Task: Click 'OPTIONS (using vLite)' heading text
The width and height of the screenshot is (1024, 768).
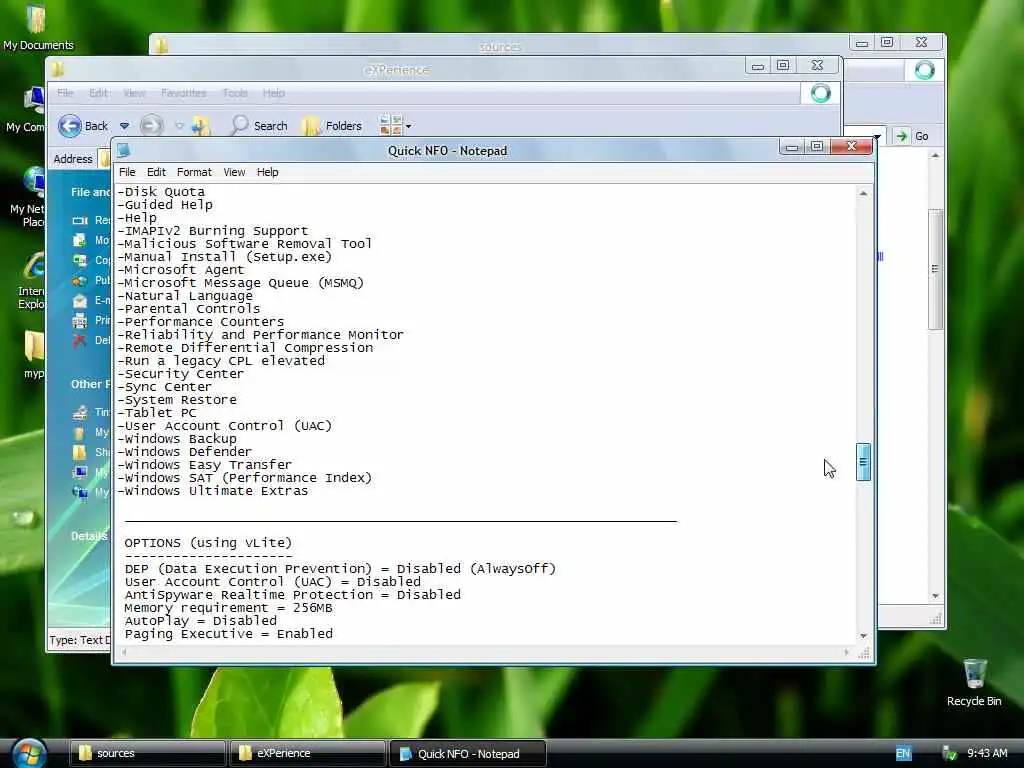Action: click(x=208, y=543)
